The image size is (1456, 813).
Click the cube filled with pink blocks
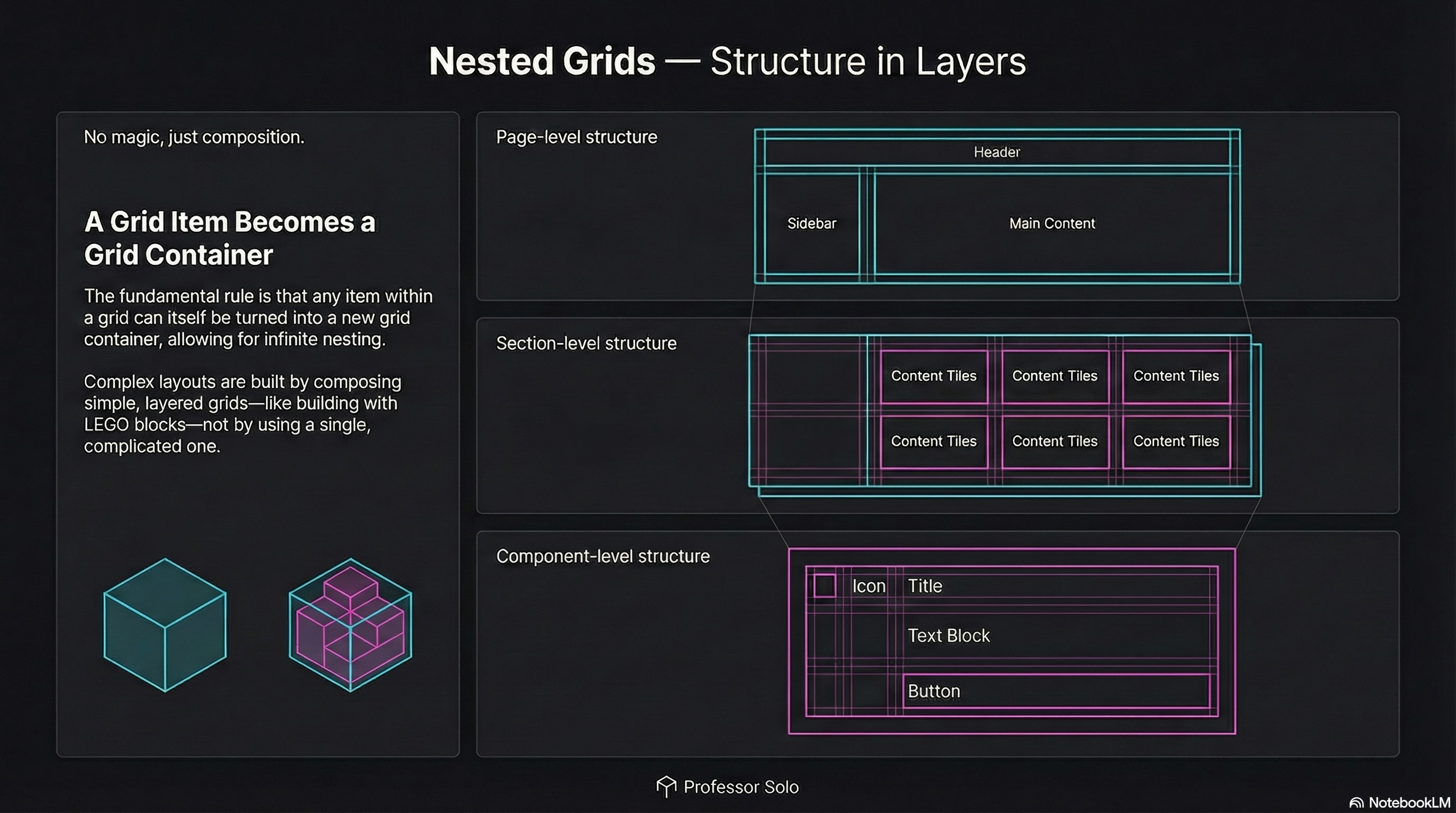point(350,625)
